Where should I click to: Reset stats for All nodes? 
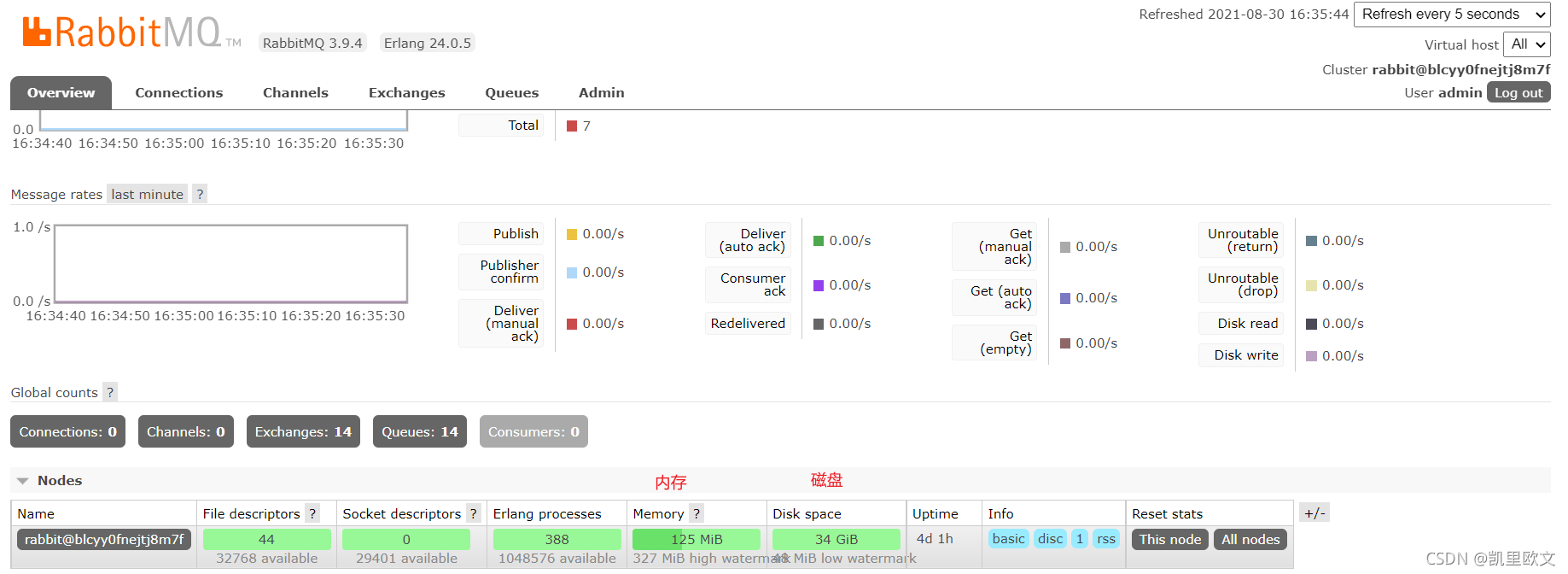(1250, 539)
